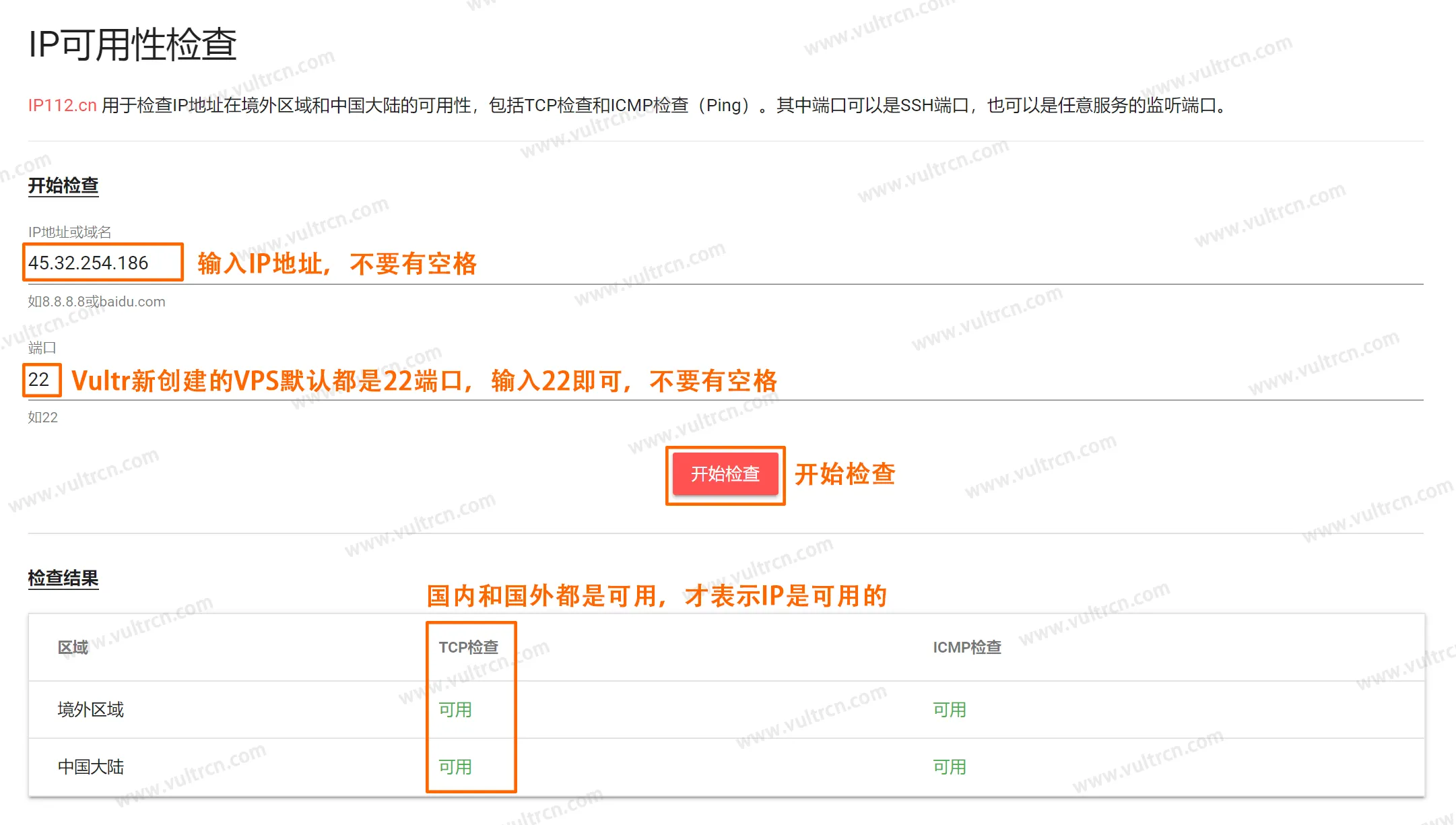Select the 境外区域 row label
1456x825 pixels.
click(91, 710)
